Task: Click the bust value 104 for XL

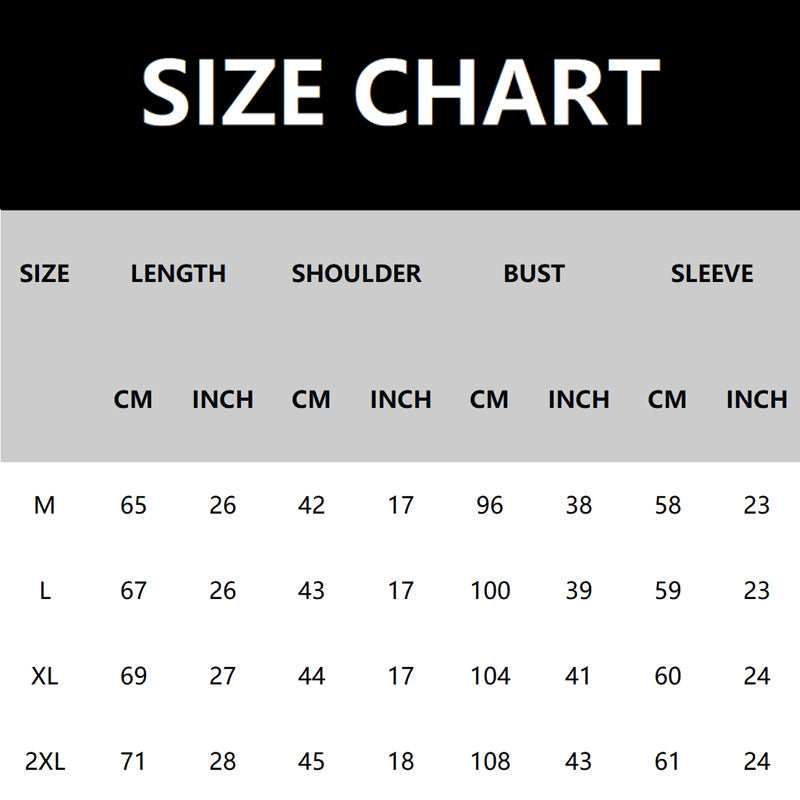Action: point(490,676)
